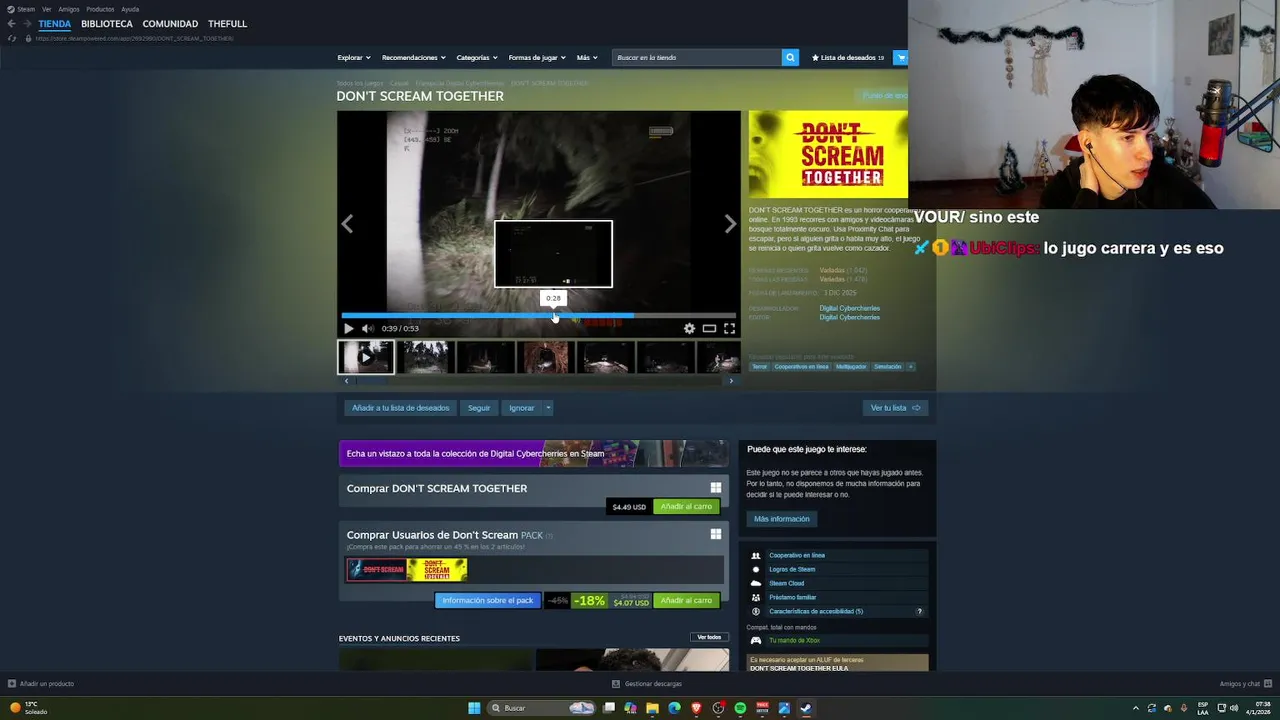Click the Más información button

point(782,519)
